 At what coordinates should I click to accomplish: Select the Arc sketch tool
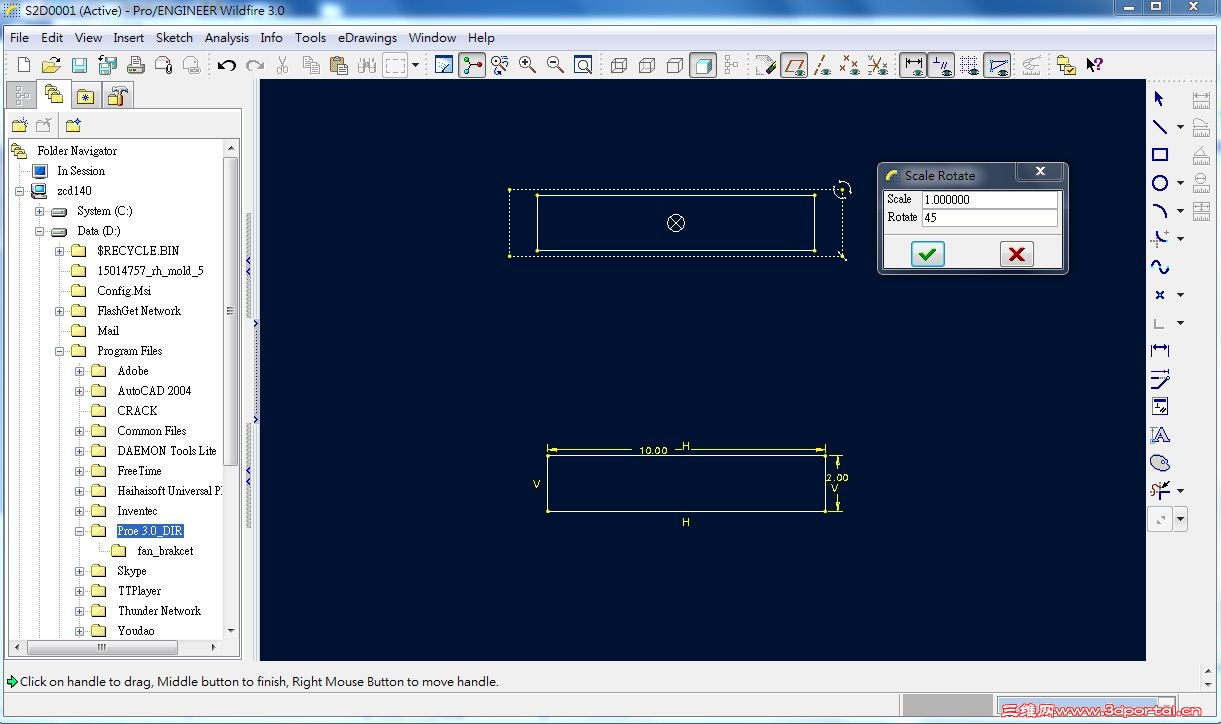(x=1159, y=211)
